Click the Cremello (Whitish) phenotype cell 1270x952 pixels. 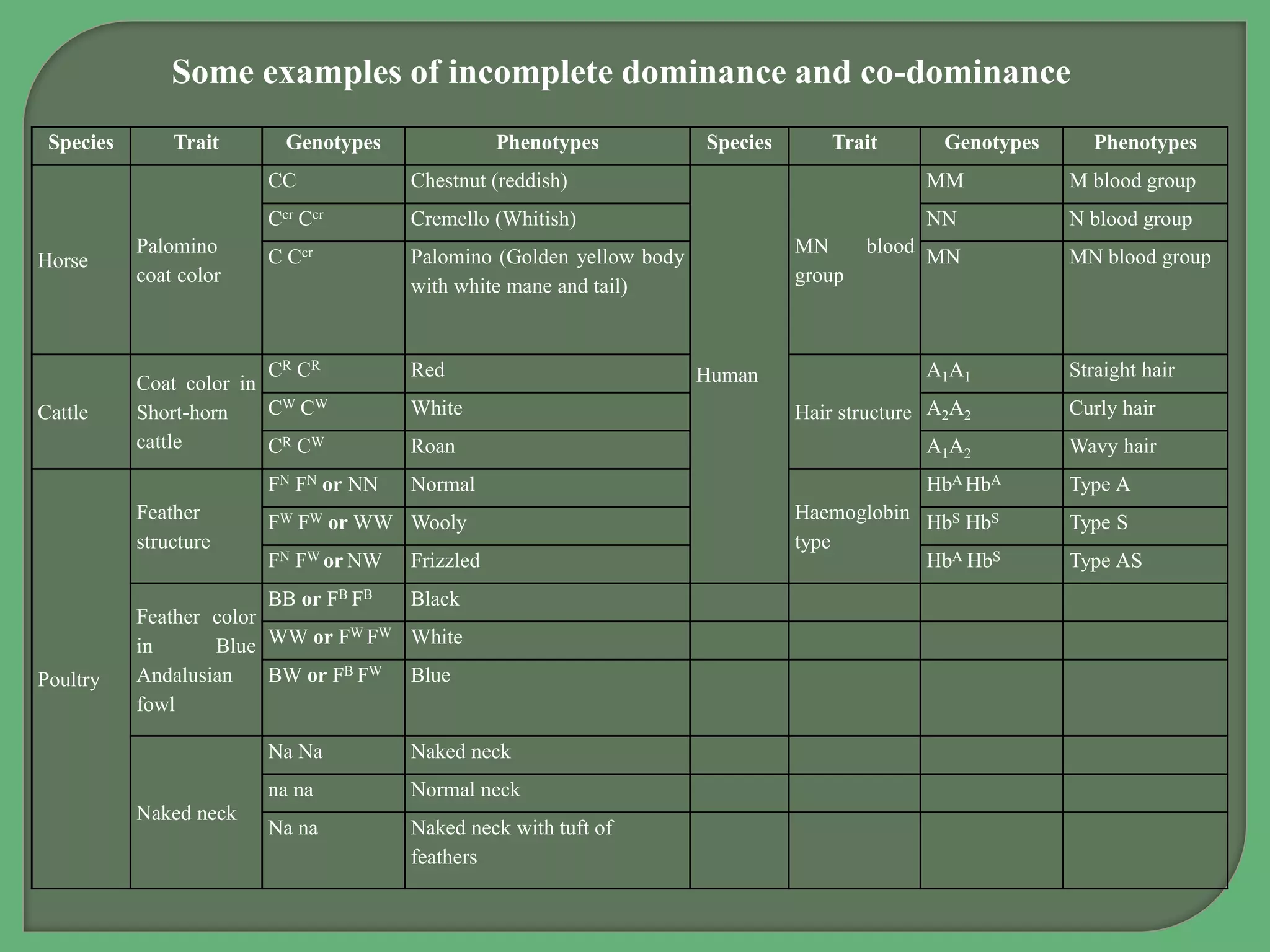493,219
